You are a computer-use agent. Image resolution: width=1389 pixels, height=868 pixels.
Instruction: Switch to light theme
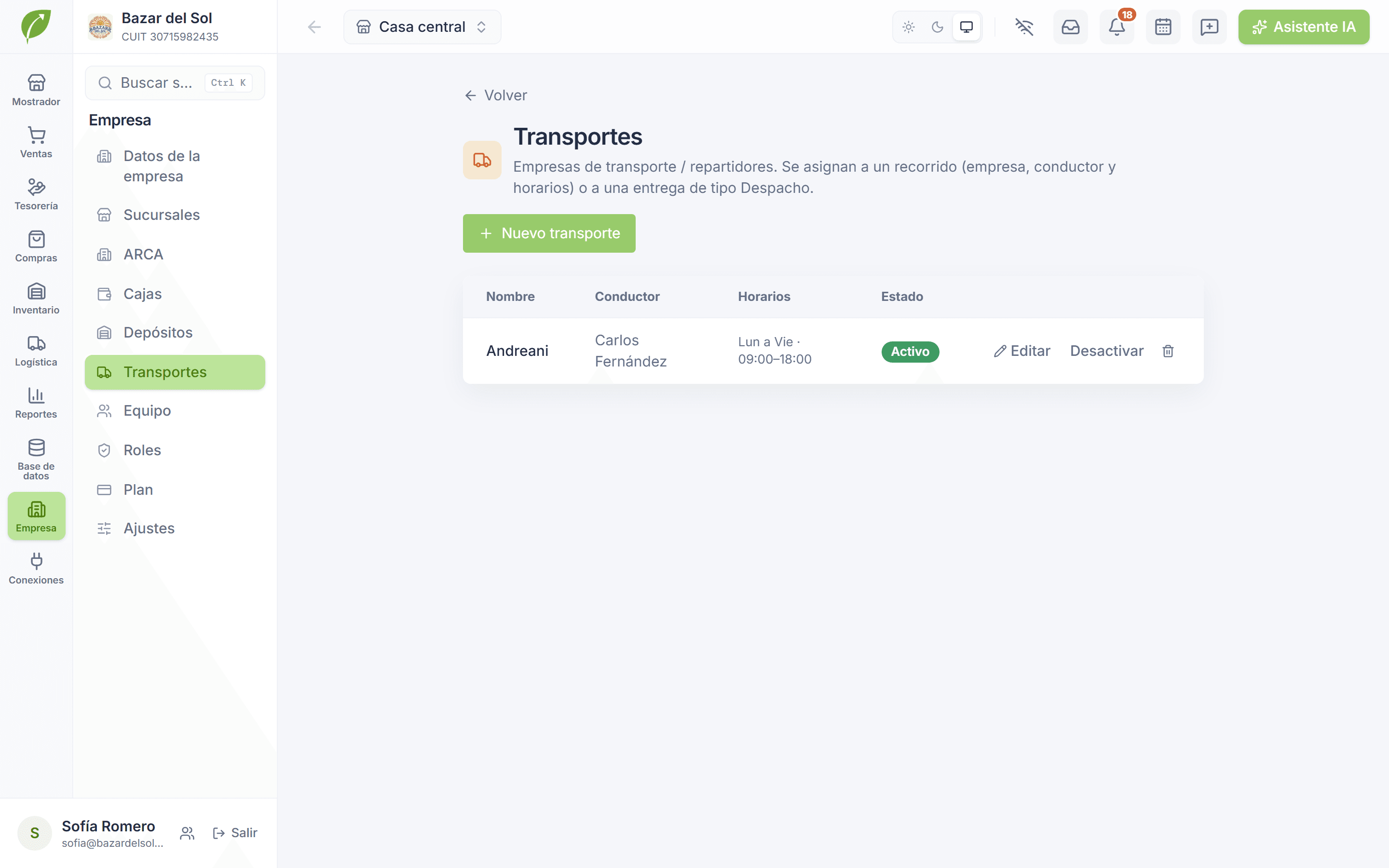coord(909,27)
